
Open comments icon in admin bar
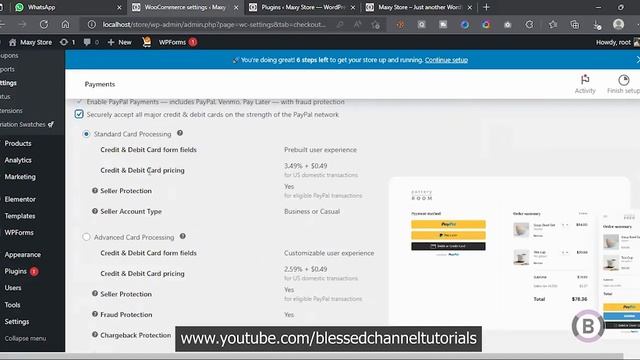point(91,42)
